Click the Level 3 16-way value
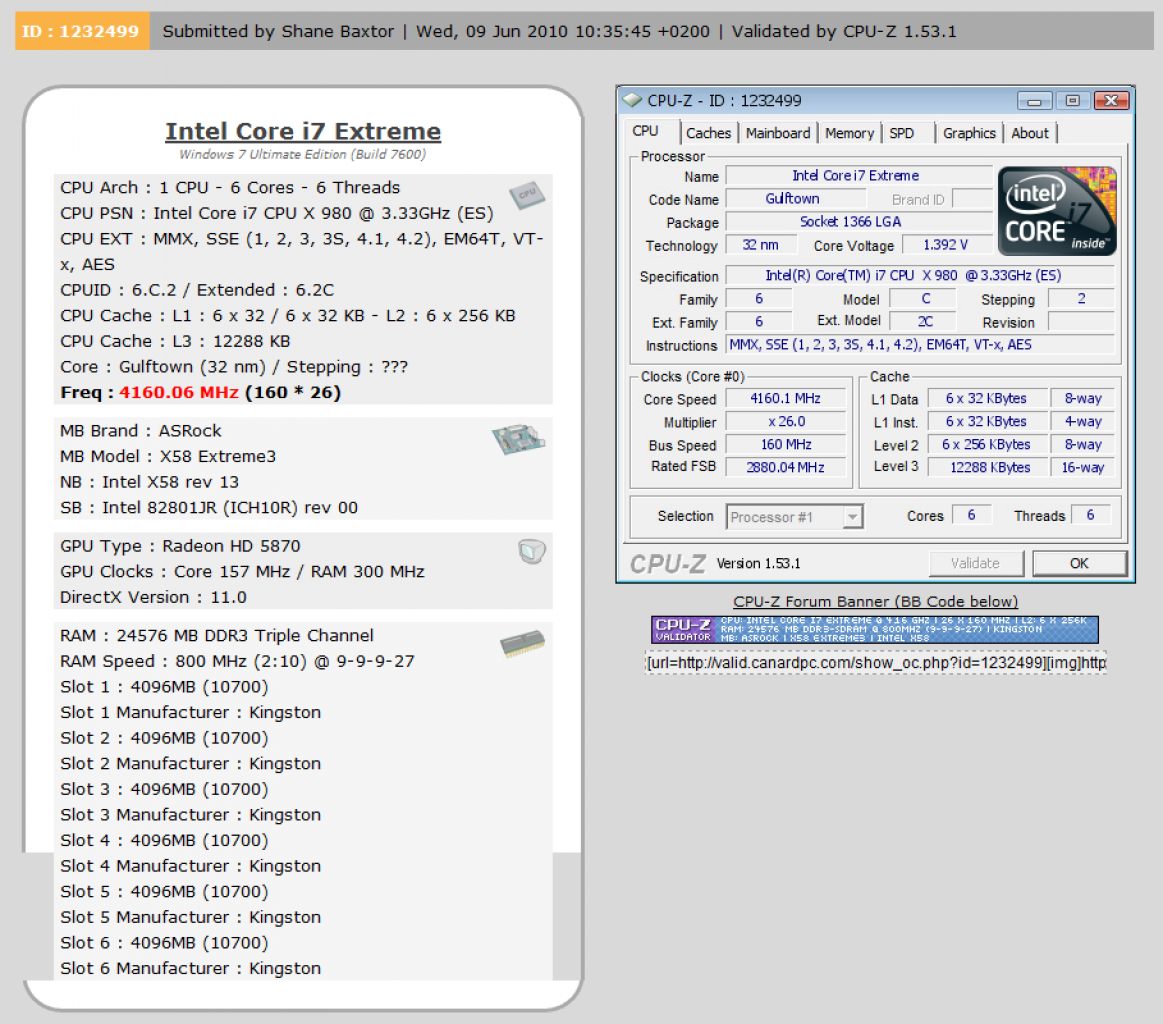The image size is (1163, 1024). tap(1083, 467)
